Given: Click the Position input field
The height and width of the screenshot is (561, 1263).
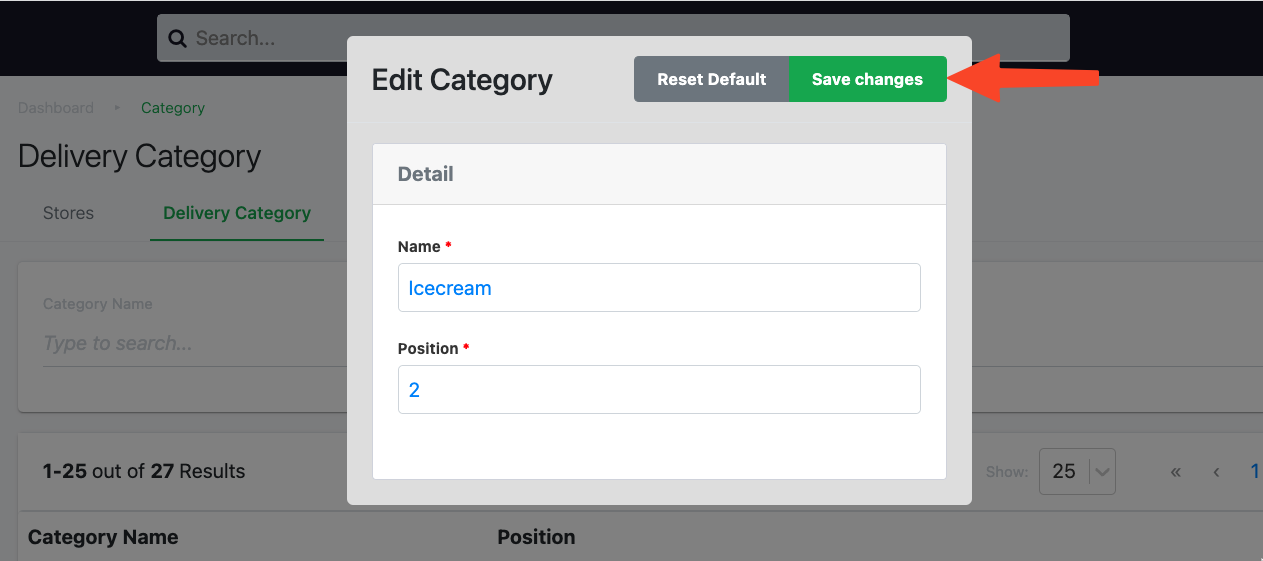Looking at the screenshot, I should pyautogui.click(x=659, y=390).
